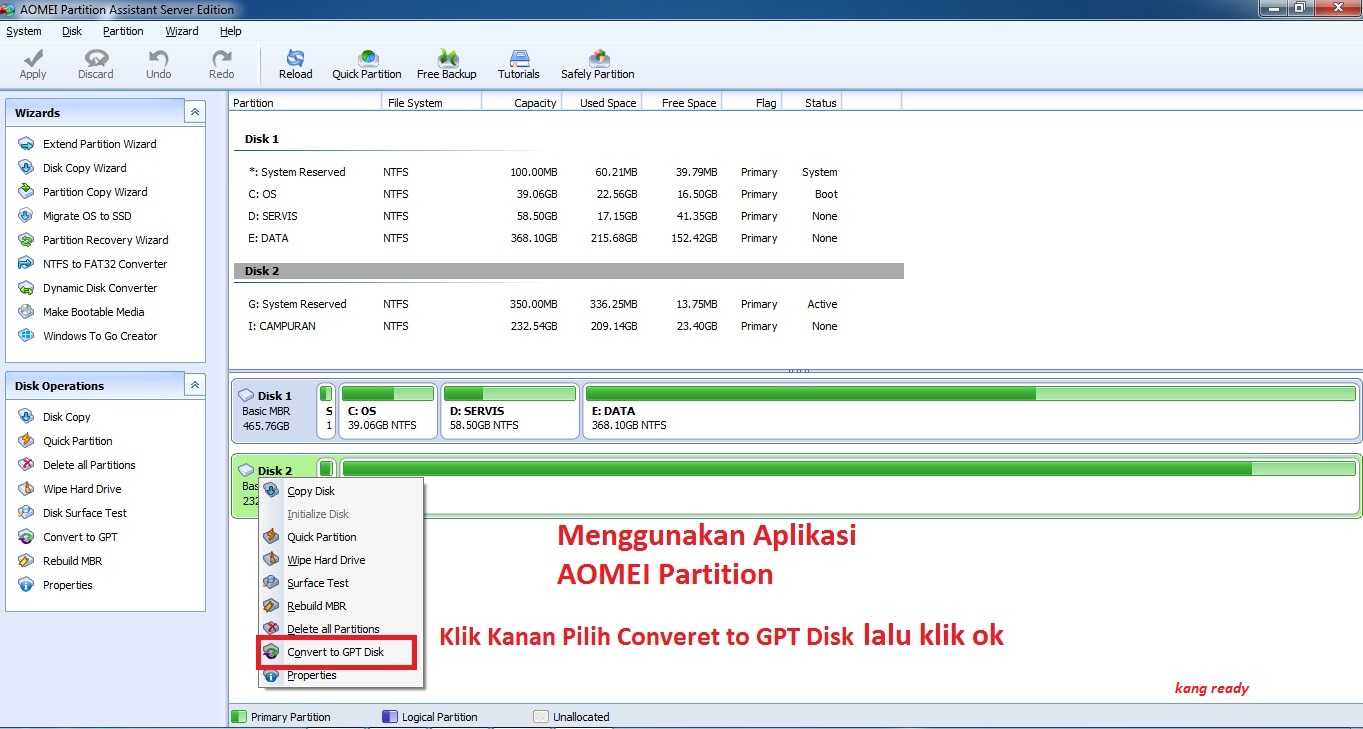Sort by Used Space column header
The height and width of the screenshot is (729, 1363).
(601, 102)
